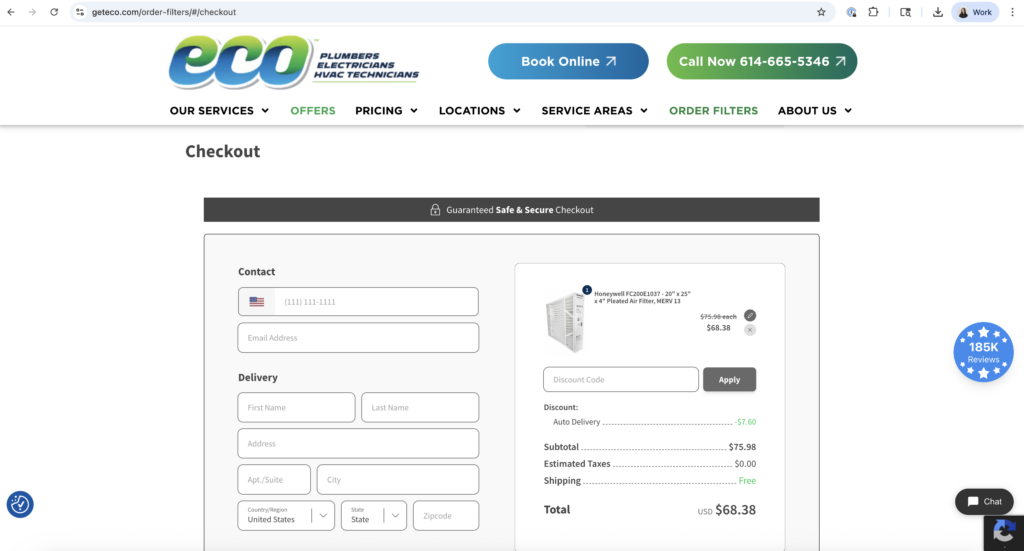Open the Work profile menu
Viewport: 1024px width, 551px height.
975,12
